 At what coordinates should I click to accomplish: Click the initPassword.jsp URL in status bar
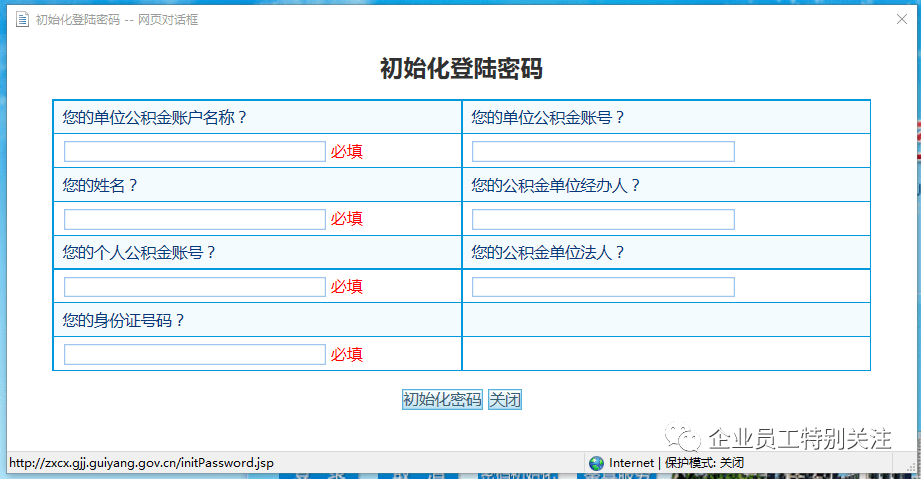[141, 463]
